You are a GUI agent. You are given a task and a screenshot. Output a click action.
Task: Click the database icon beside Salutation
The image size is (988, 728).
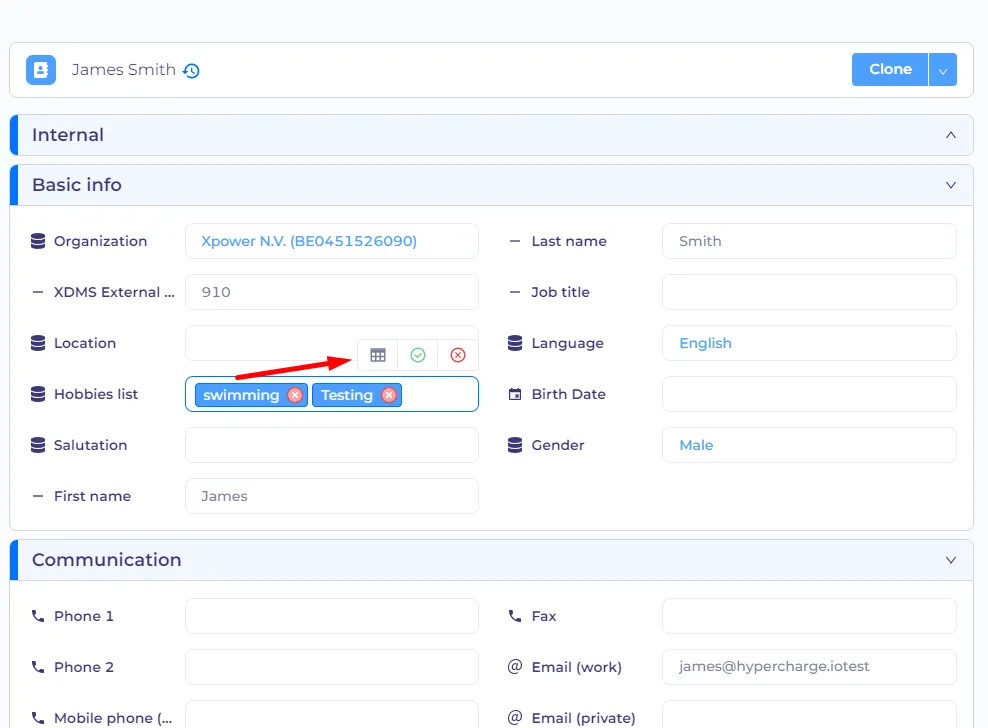[x=38, y=446]
